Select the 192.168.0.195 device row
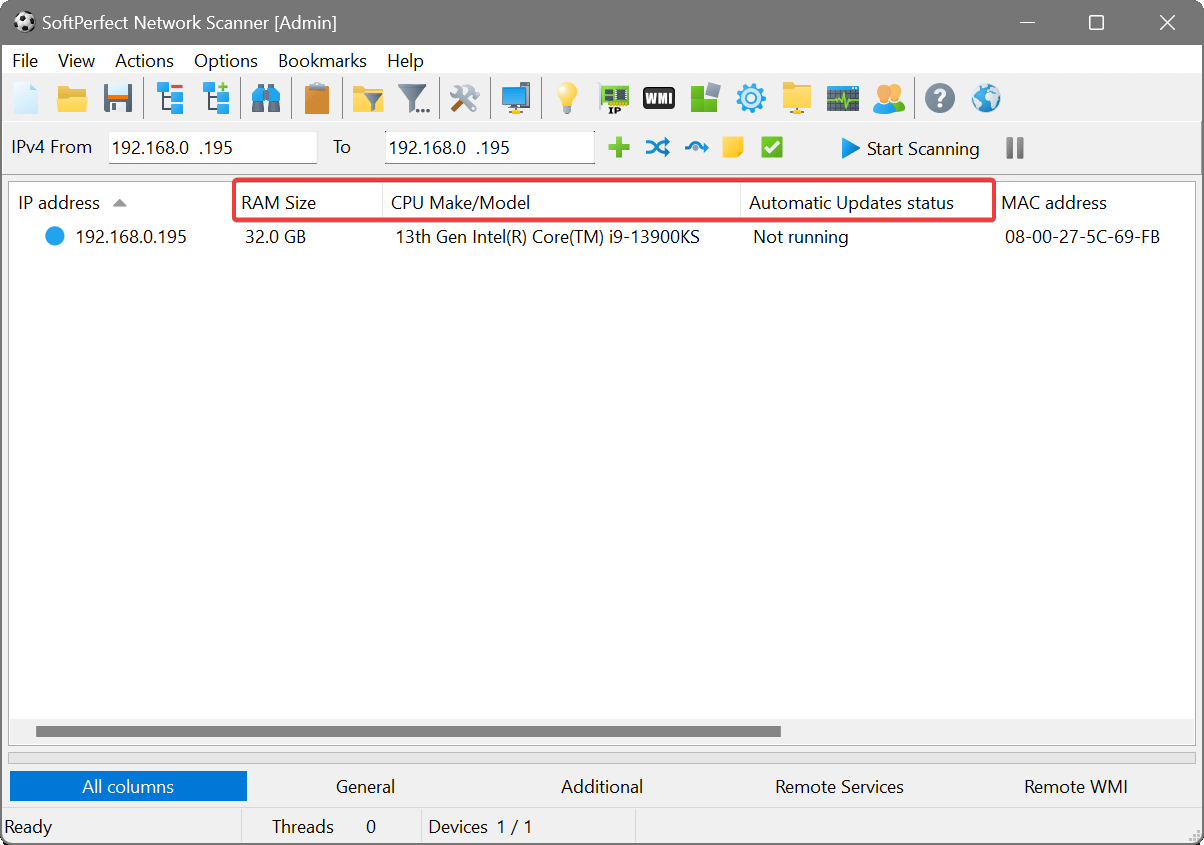The image size is (1204, 845). tap(602, 237)
